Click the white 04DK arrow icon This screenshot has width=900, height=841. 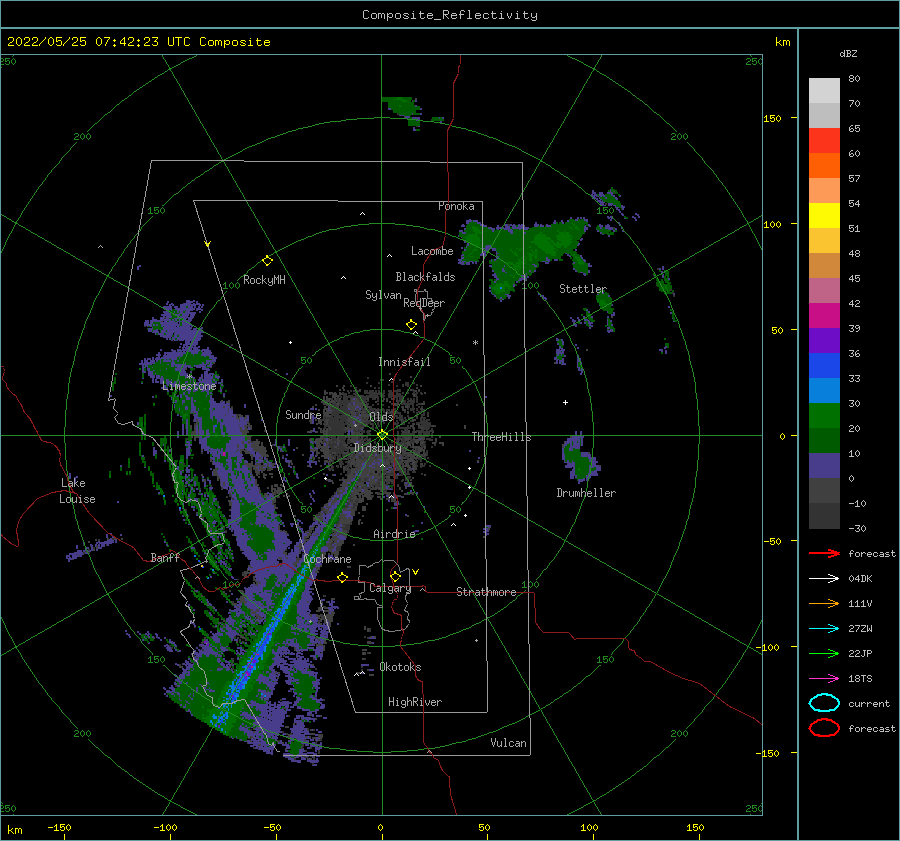(x=824, y=579)
